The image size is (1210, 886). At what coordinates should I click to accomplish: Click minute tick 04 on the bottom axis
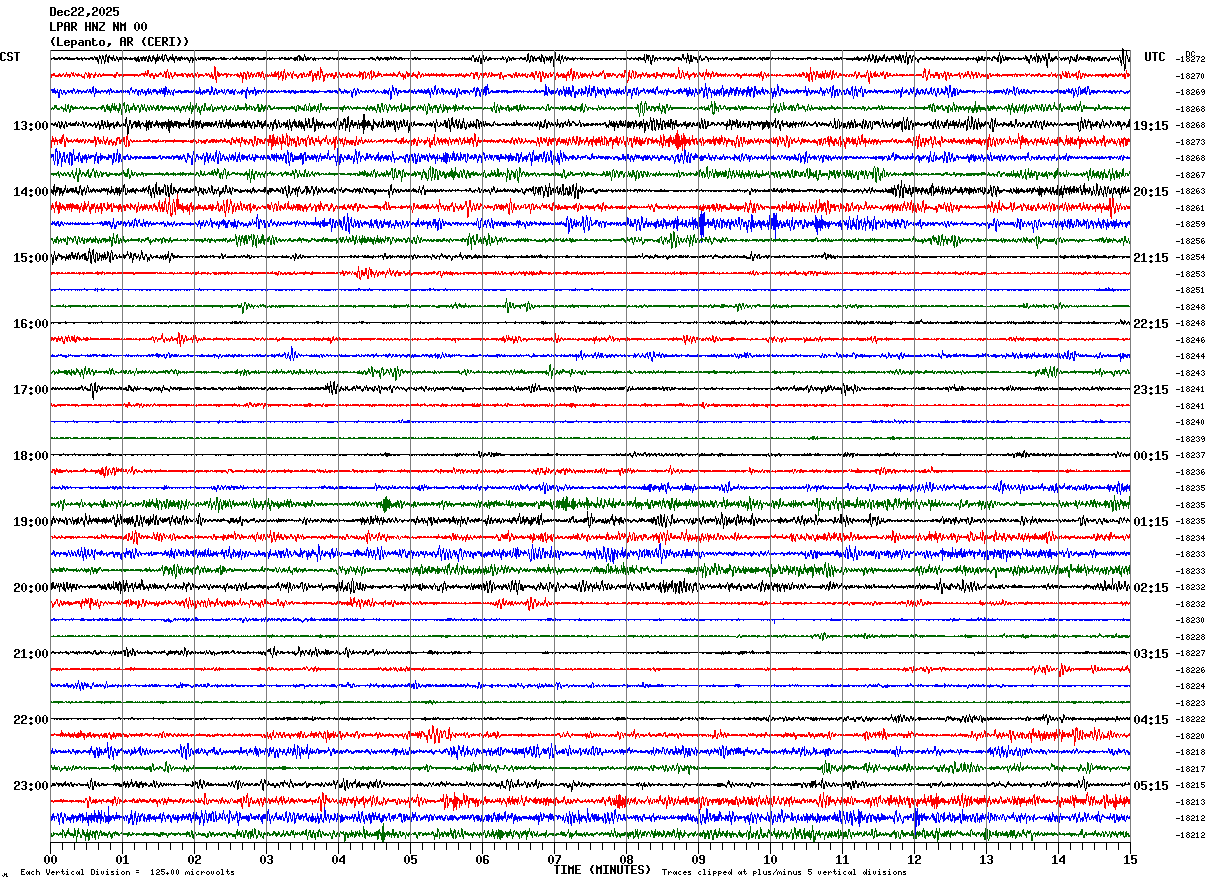[338, 859]
